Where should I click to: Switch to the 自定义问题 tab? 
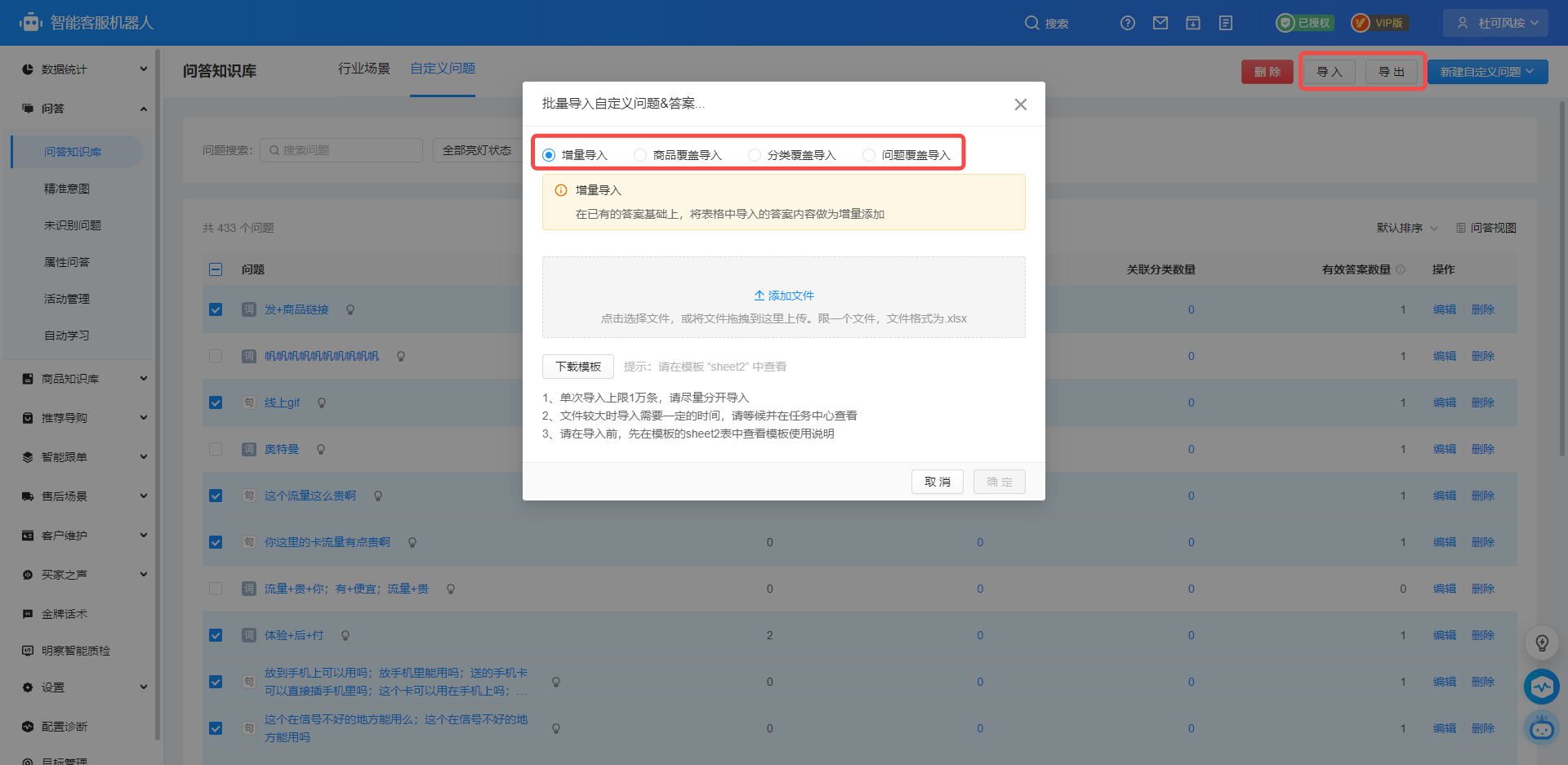(x=443, y=69)
